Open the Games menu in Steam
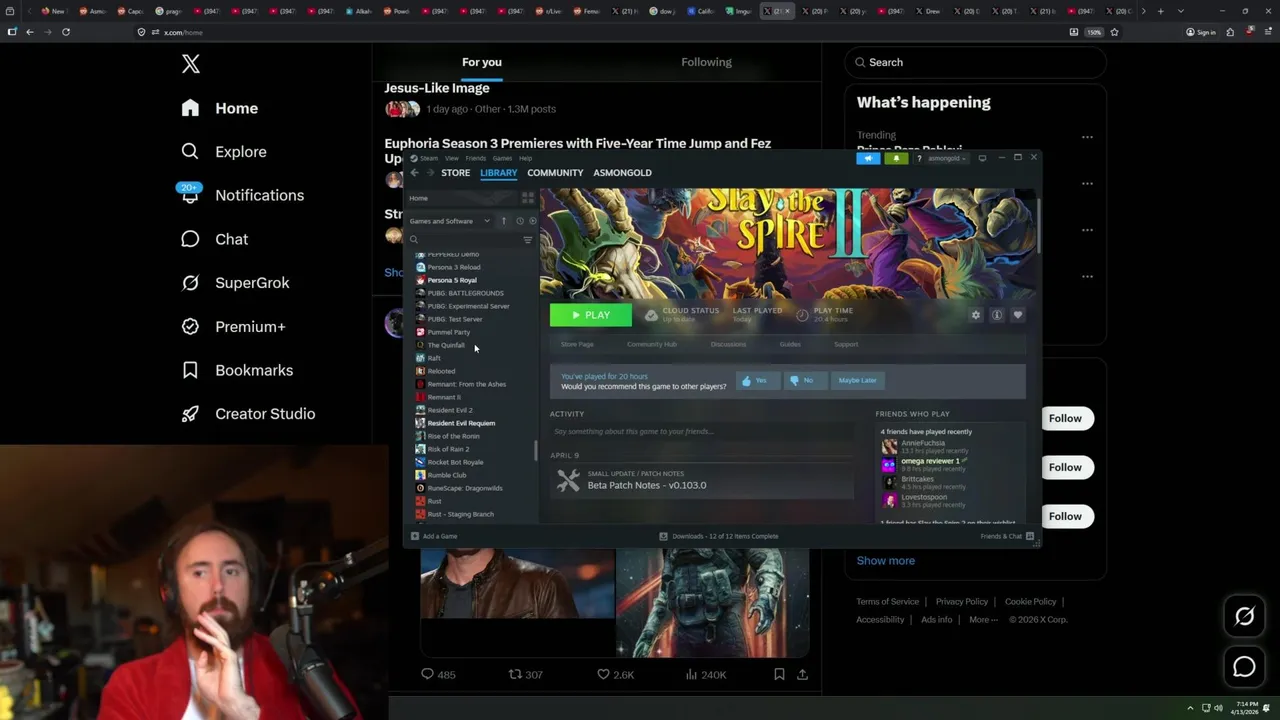 click(502, 158)
